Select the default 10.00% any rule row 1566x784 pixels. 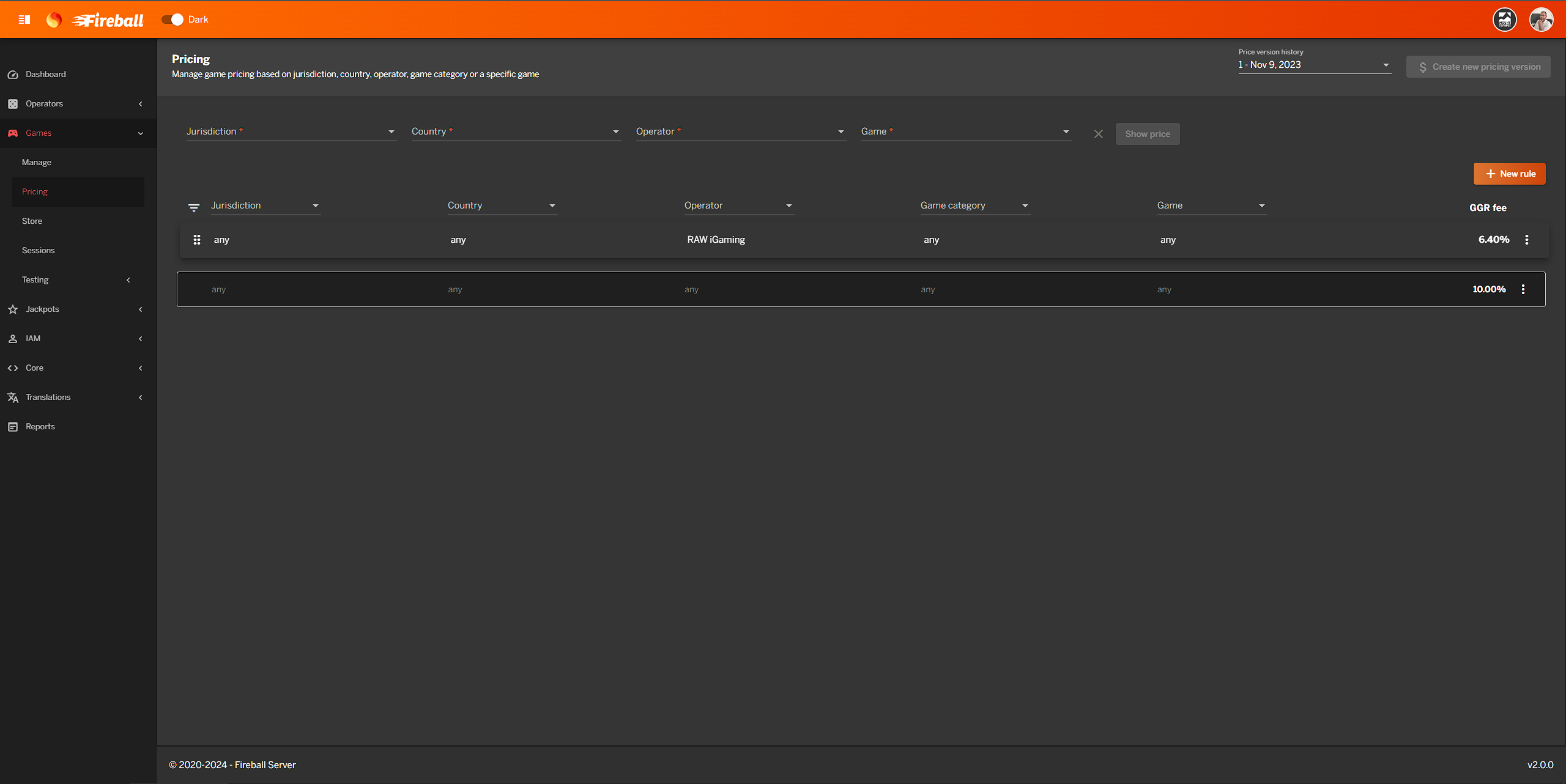coord(795,289)
